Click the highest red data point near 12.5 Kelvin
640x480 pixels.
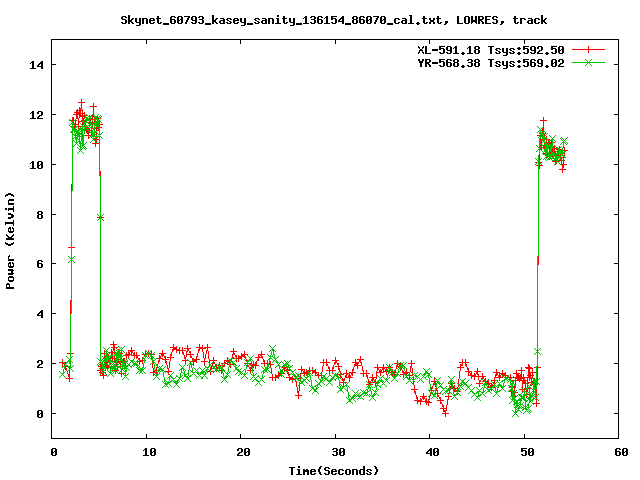click(x=81, y=102)
